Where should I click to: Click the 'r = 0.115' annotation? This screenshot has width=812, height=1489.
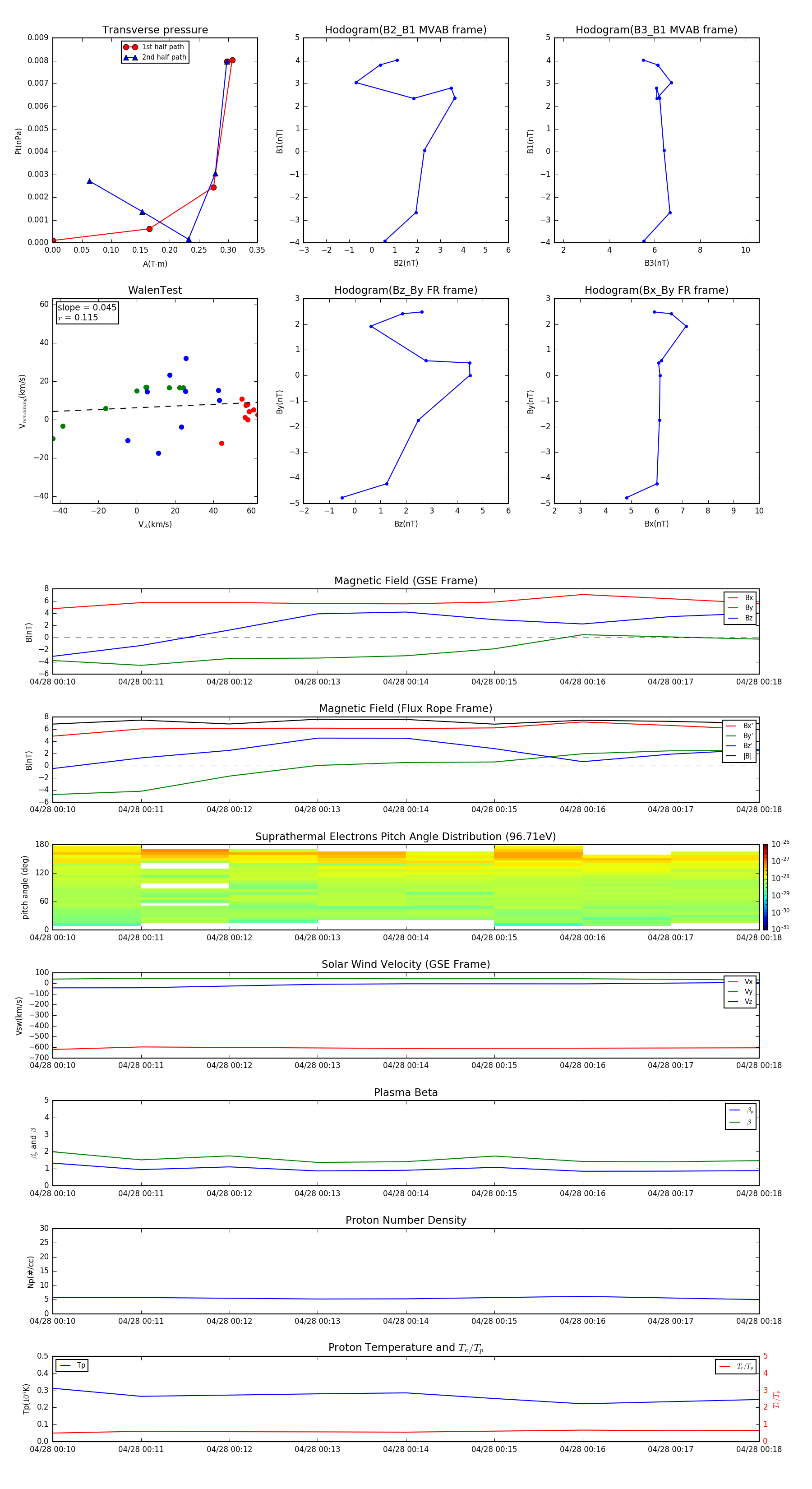click(78, 317)
